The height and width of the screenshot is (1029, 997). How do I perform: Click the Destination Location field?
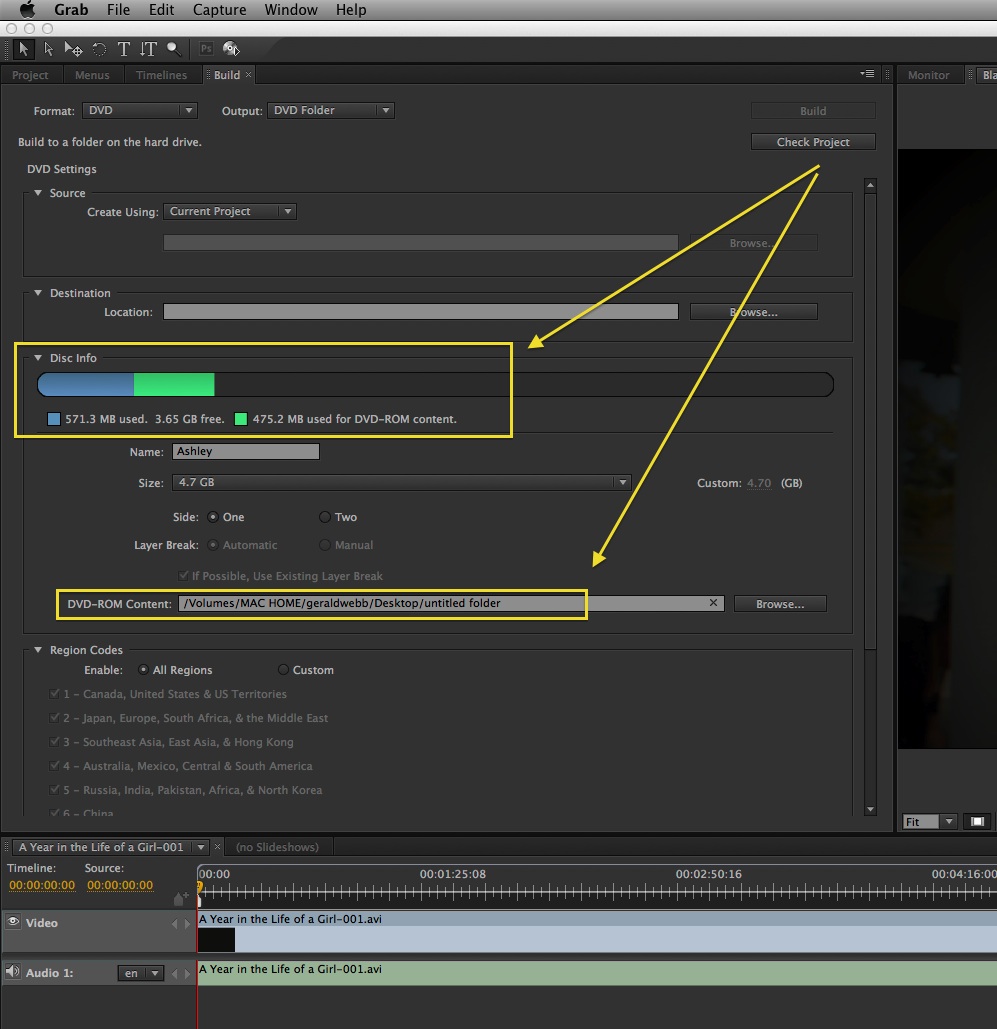[421, 312]
